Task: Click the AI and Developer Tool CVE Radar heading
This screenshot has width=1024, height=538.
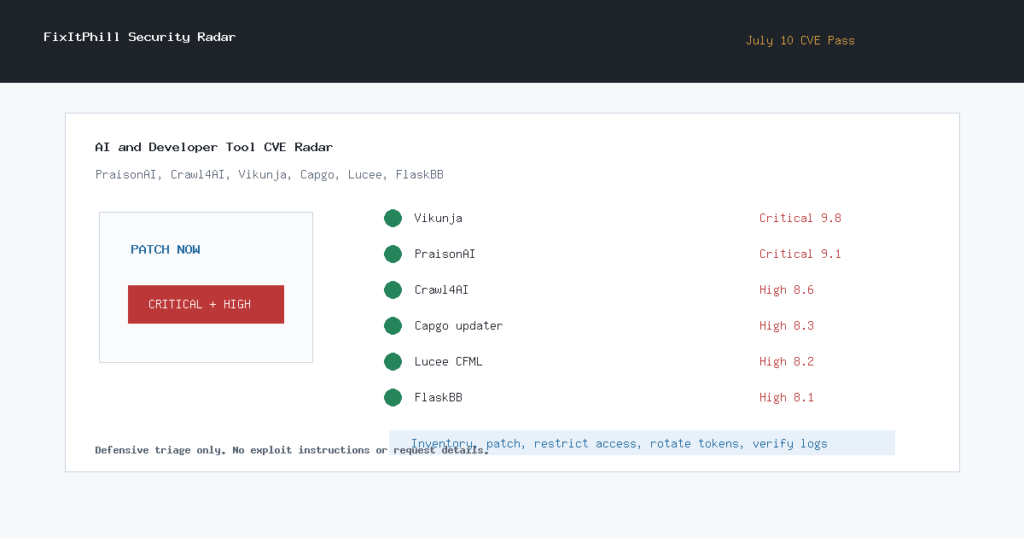Action: (x=214, y=147)
